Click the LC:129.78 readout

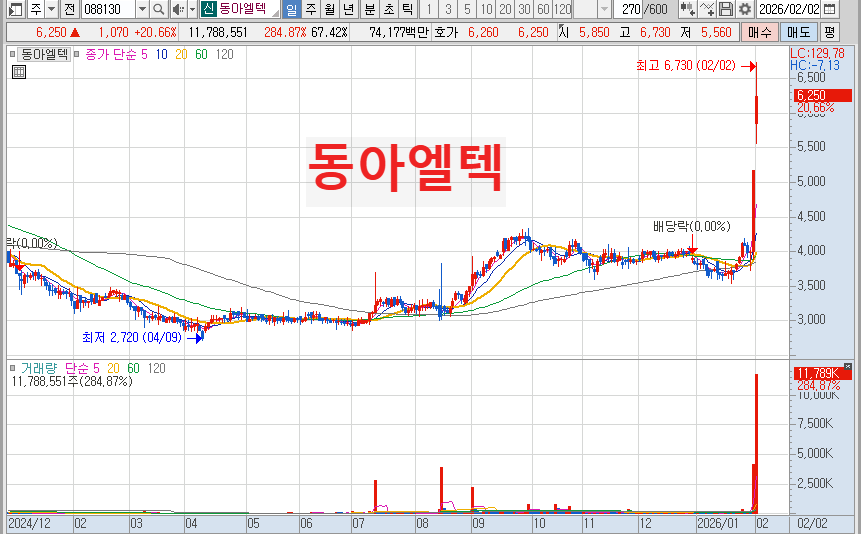[x=817, y=53]
